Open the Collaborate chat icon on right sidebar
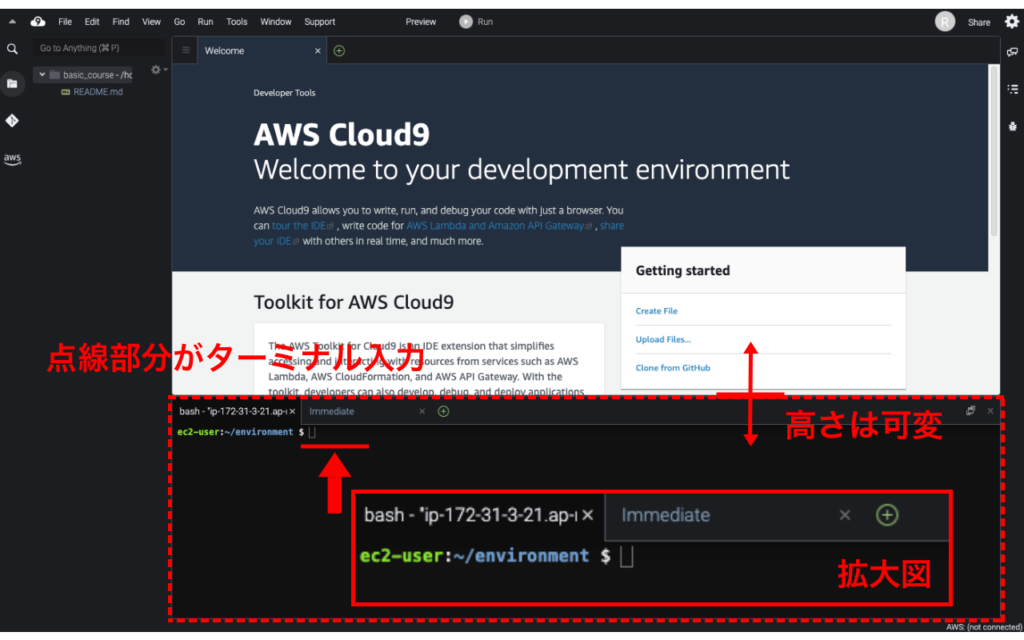The image size is (1024, 640). [1012, 52]
